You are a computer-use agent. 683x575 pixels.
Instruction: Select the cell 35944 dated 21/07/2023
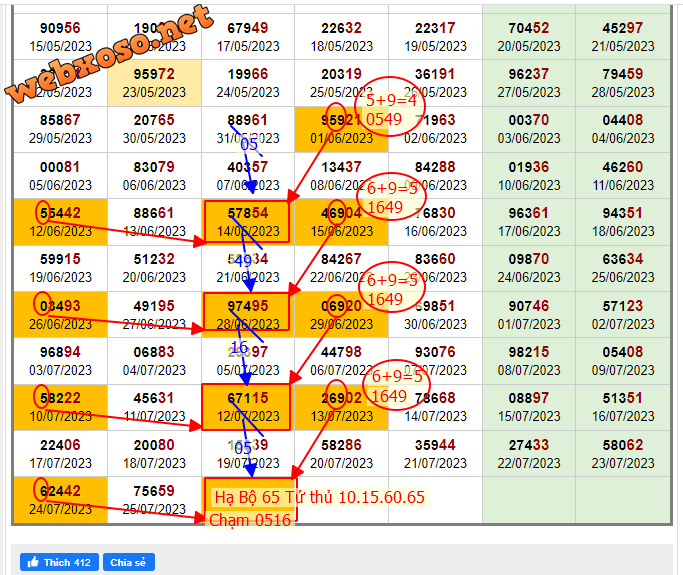point(435,453)
